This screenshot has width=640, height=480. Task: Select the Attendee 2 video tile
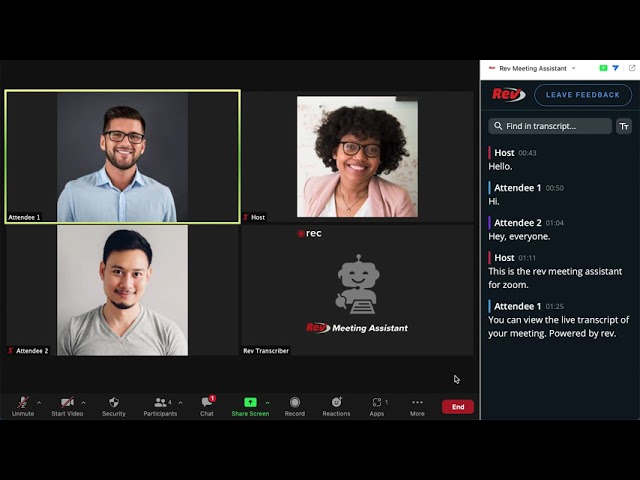point(122,290)
